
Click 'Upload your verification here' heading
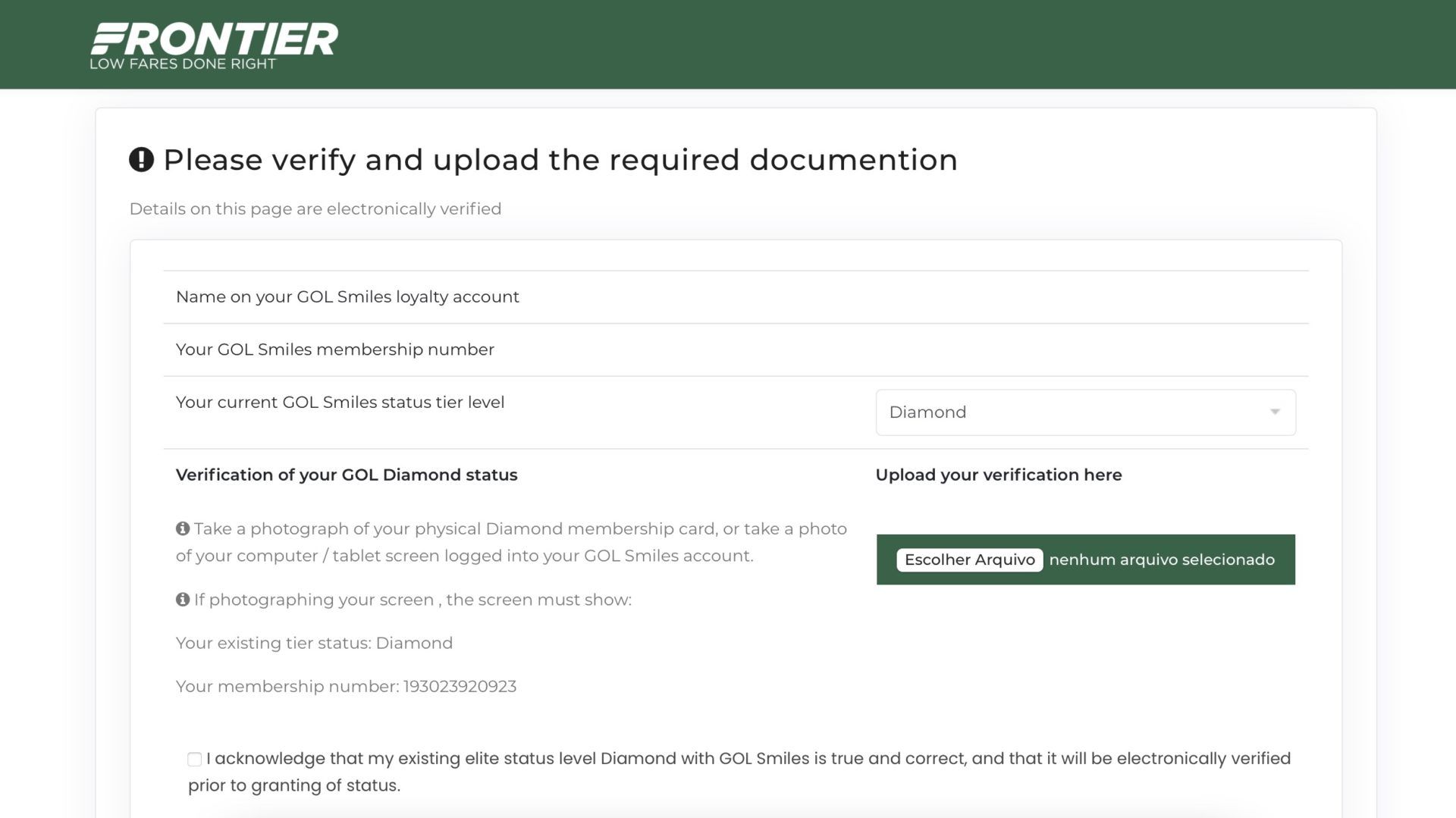pyautogui.click(x=999, y=475)
